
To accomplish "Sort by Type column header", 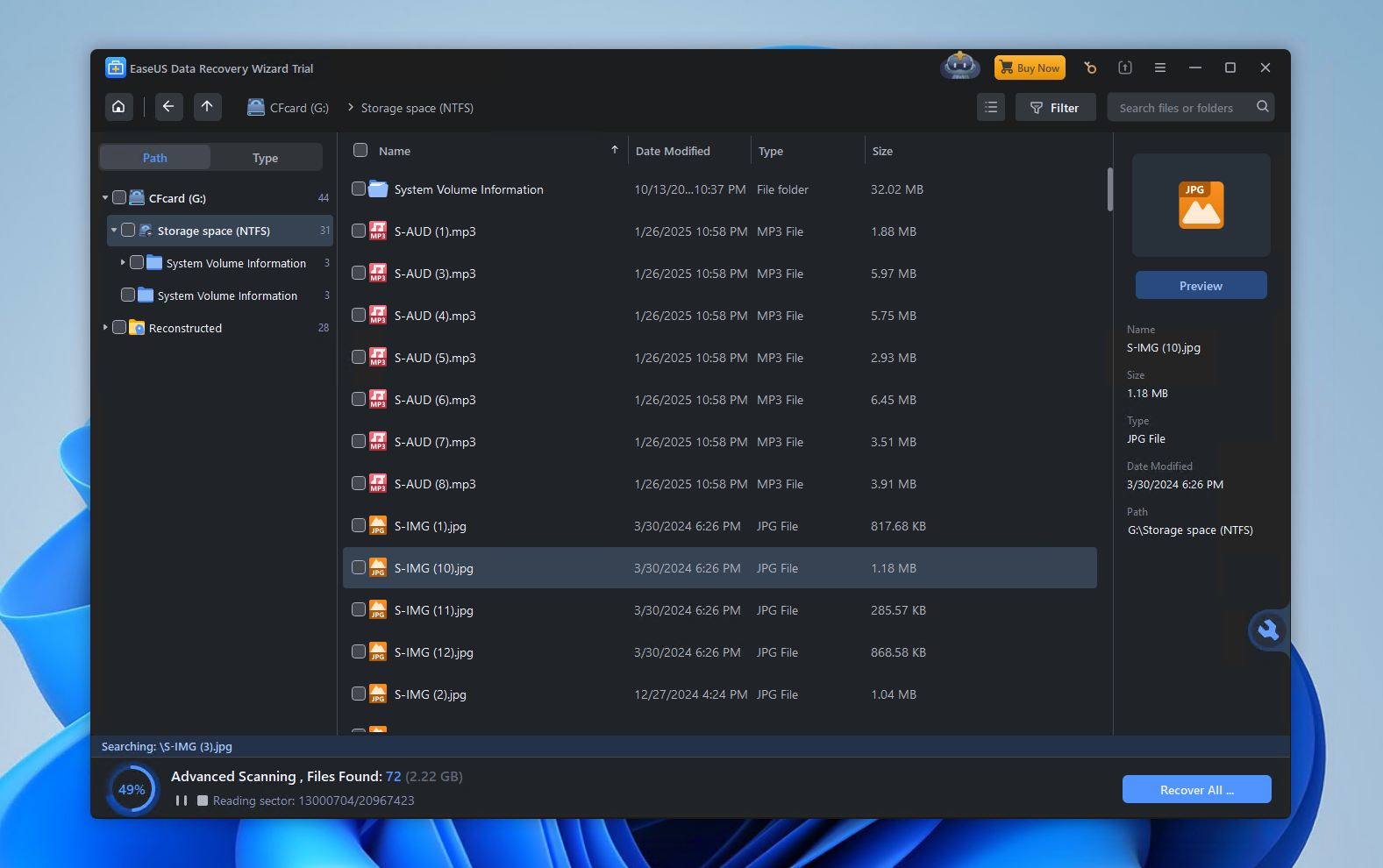I will coord(771,151).
